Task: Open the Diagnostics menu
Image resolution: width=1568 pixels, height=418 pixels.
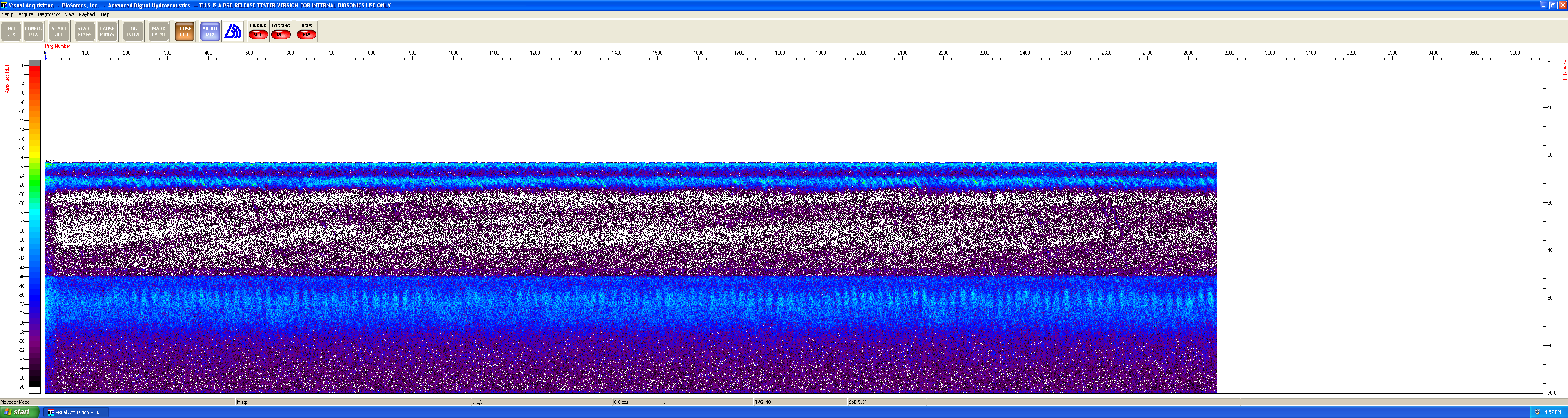Action: tap(49, 14)
